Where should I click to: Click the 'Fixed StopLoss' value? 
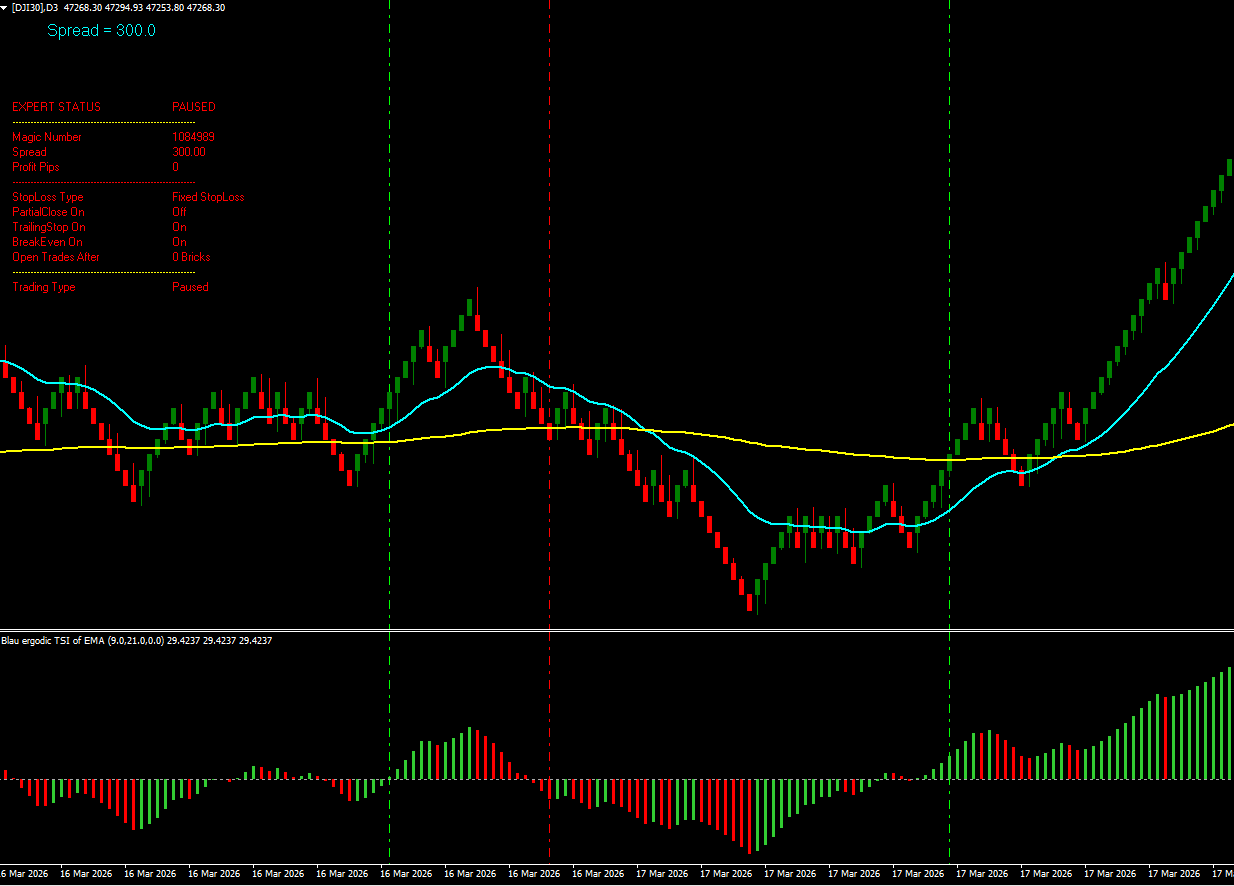[208, 197]
